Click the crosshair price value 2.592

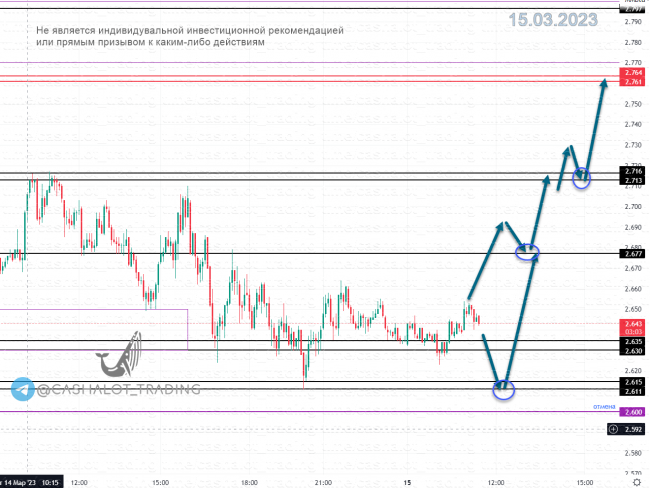pos(633,429)
